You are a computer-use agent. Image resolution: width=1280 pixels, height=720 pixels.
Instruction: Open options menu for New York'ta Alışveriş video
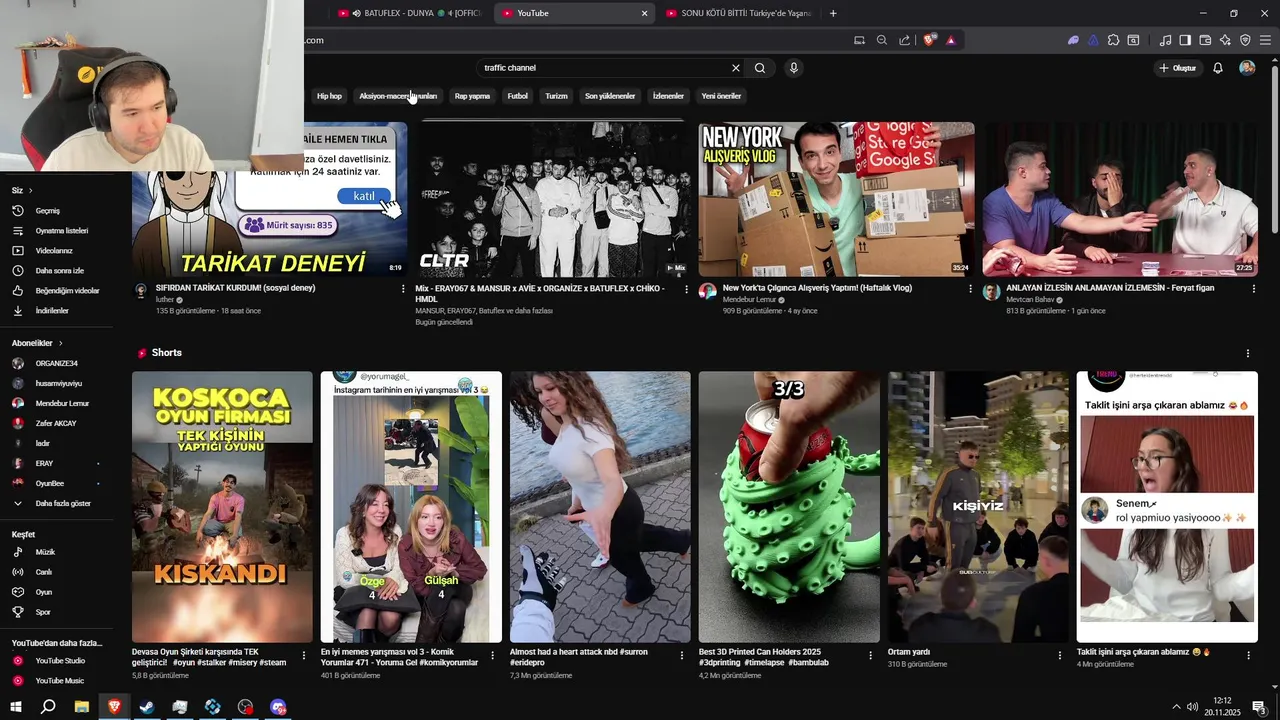tap(970, 289)
